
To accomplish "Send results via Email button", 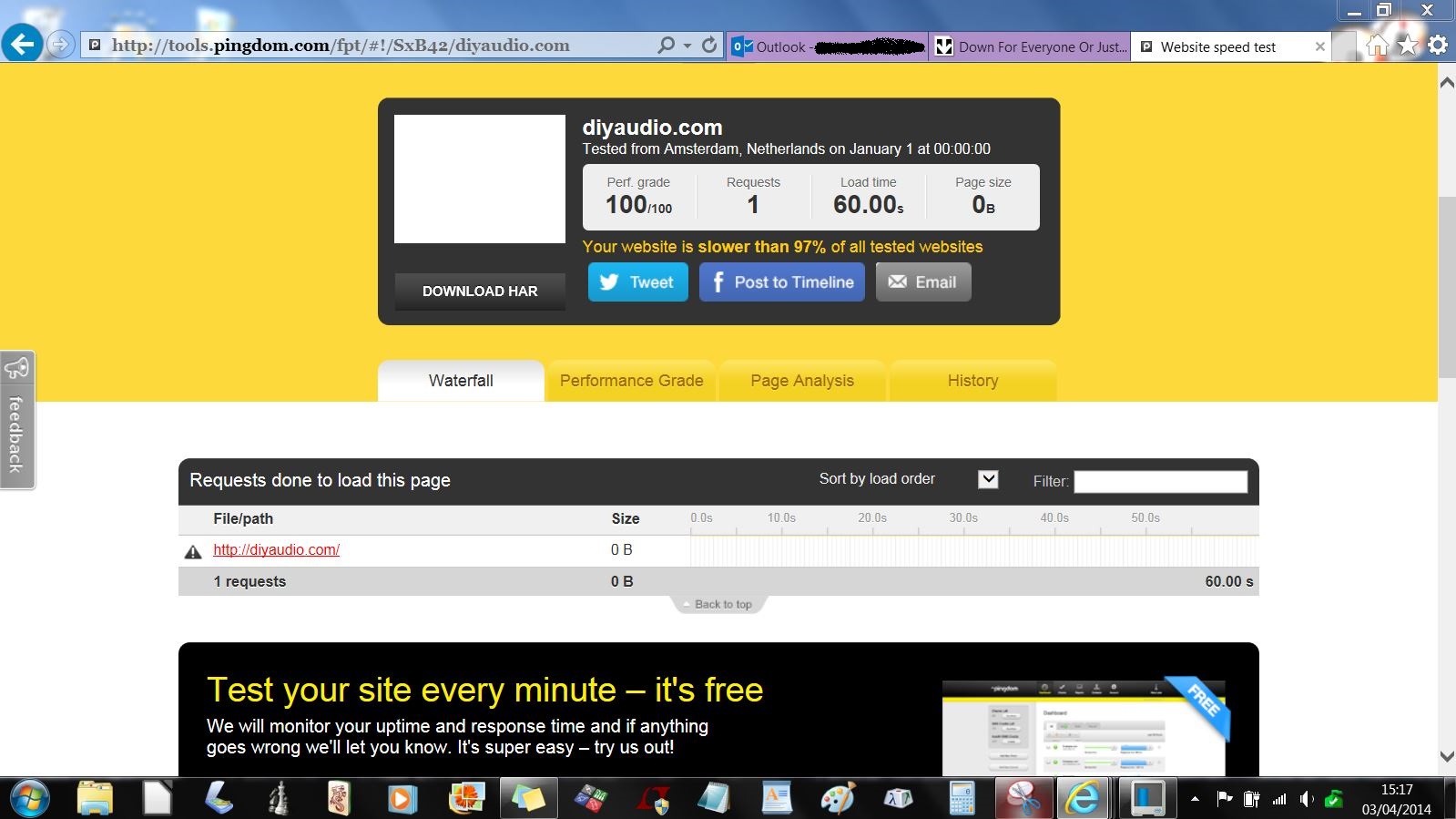I will [x=923, y=282].
